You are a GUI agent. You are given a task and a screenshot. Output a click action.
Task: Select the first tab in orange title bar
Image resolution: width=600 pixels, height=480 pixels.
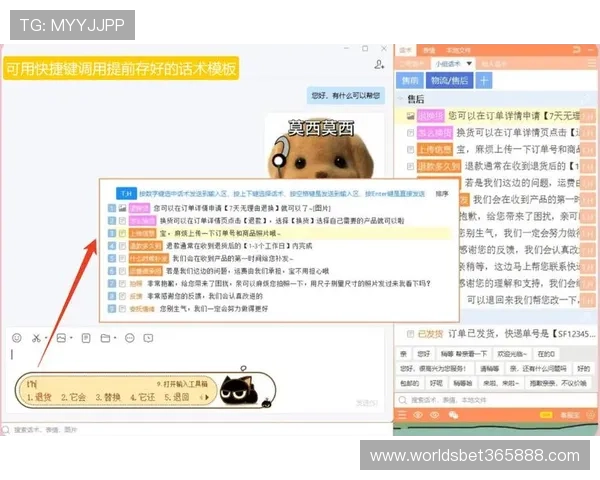coord(405,50)
